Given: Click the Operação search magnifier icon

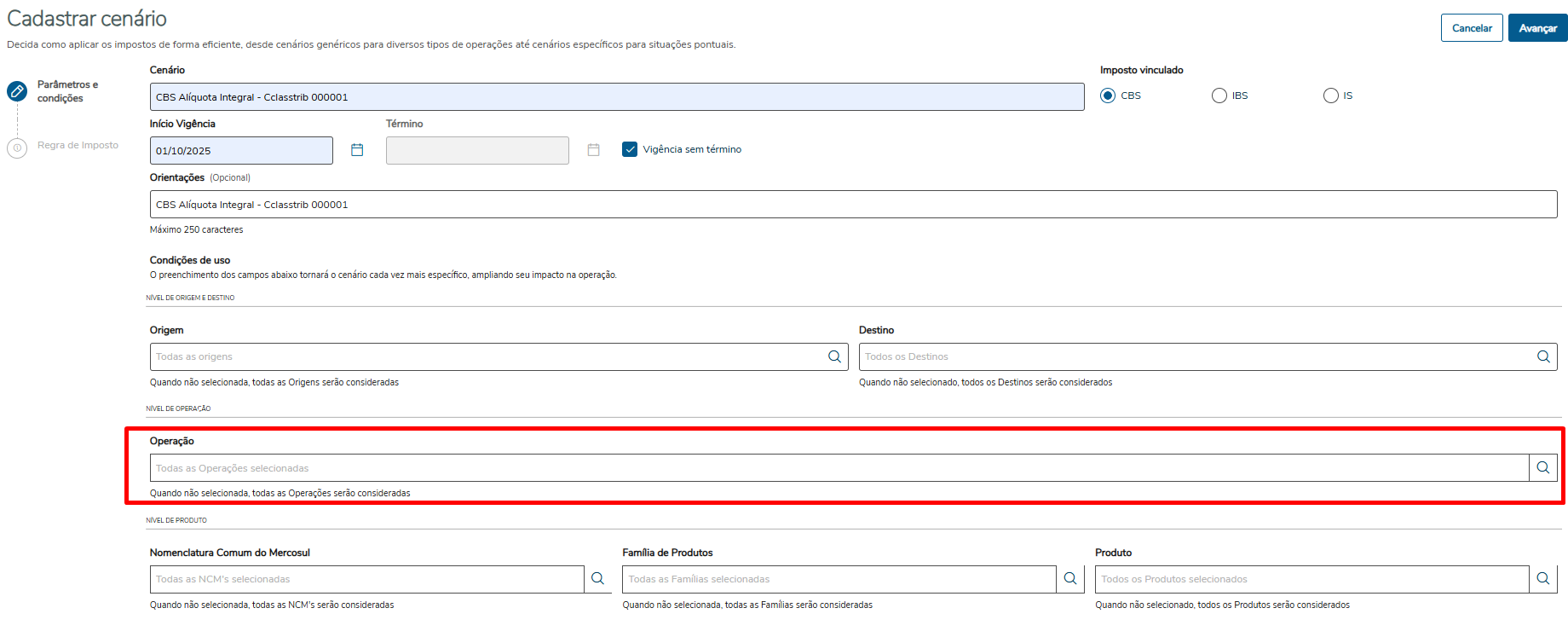Looking at the screenshot, I should 1543,467.
